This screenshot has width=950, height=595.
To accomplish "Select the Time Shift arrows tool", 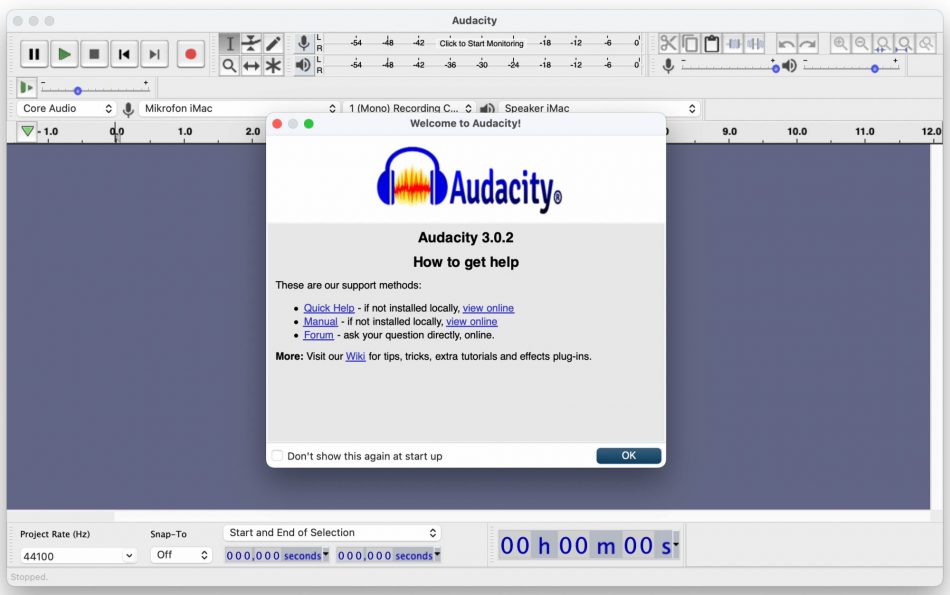I will click(x=251, y=65).
